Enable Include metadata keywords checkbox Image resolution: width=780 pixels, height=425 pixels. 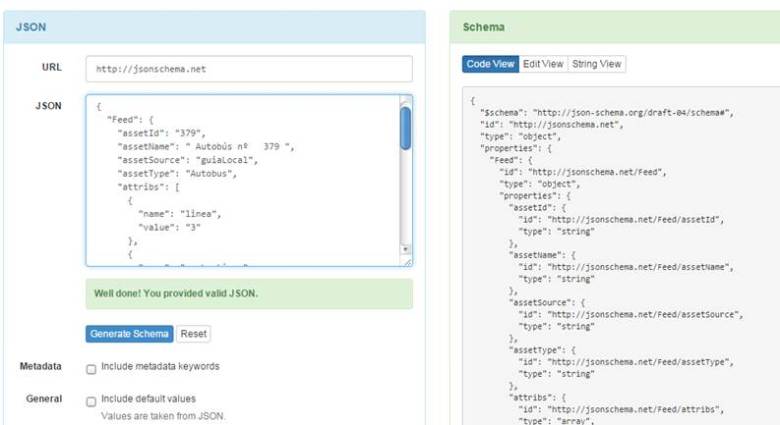91,368
